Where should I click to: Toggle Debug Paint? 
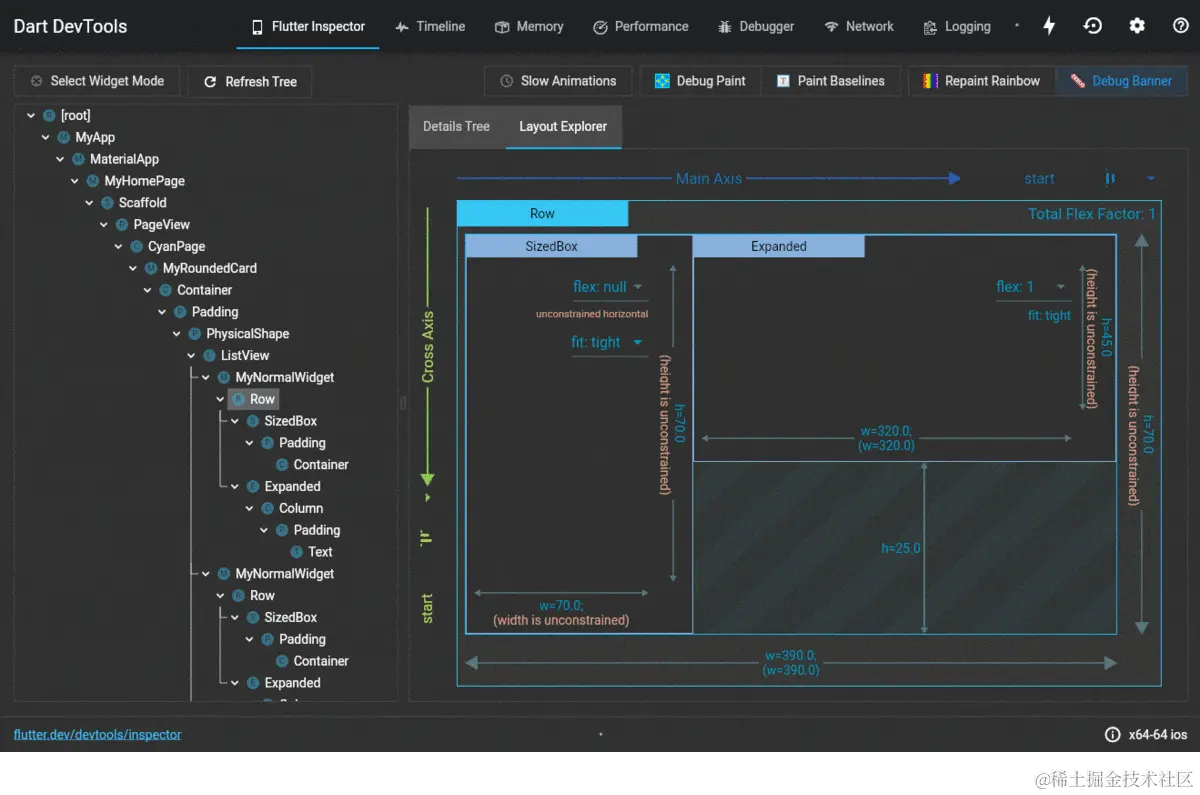coord(700,81)
